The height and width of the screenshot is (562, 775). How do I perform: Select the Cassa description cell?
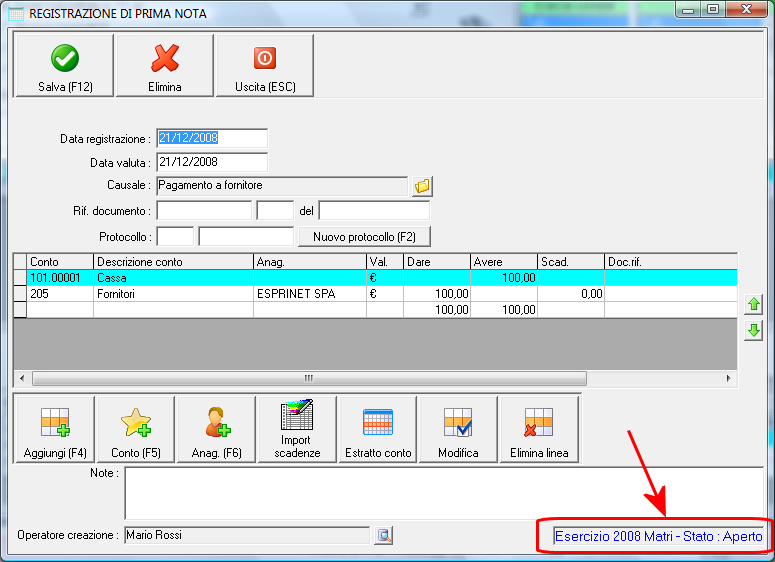[x=173, y=278]
